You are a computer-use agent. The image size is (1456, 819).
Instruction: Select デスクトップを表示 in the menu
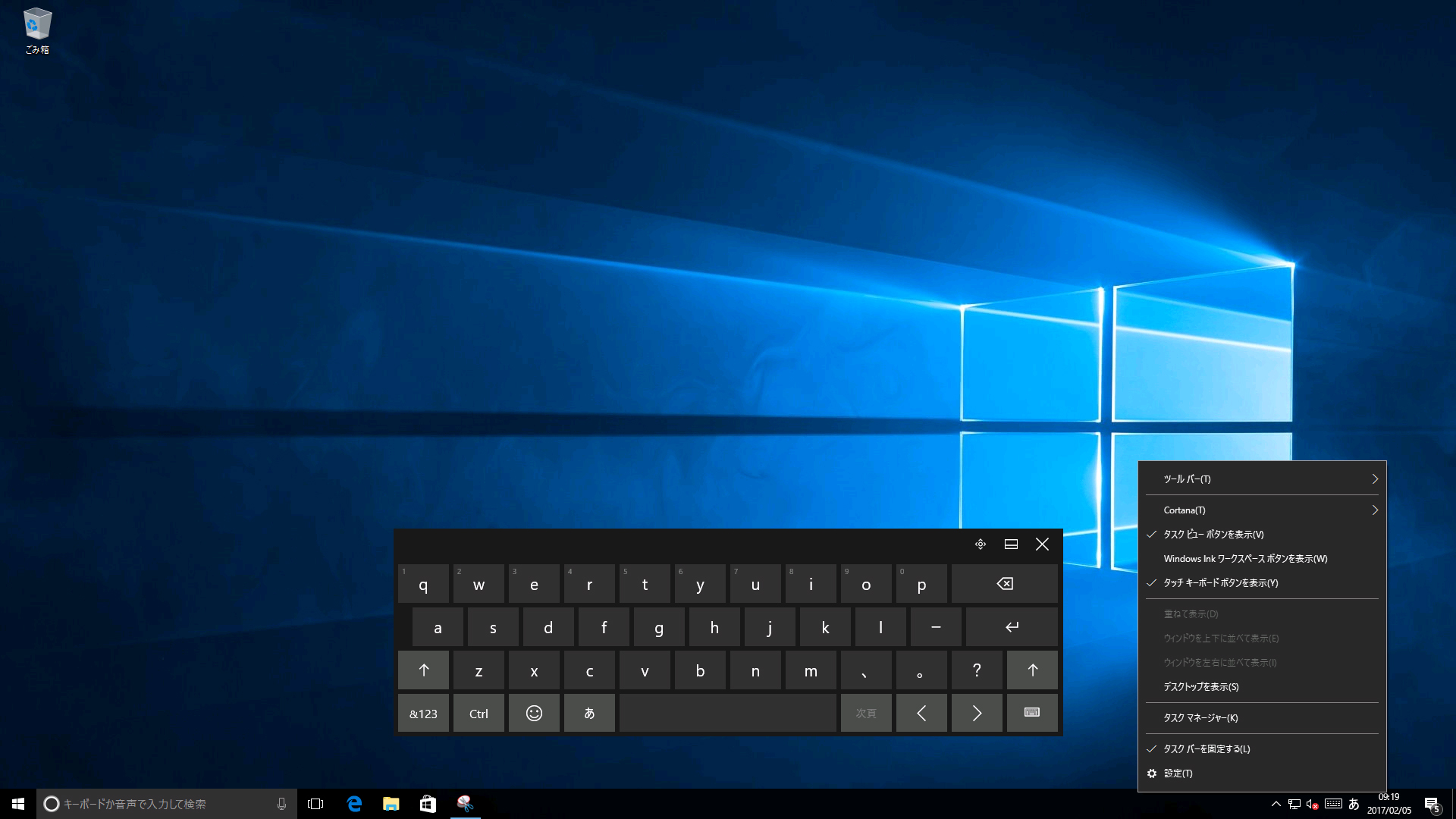tap(1200, 686)
